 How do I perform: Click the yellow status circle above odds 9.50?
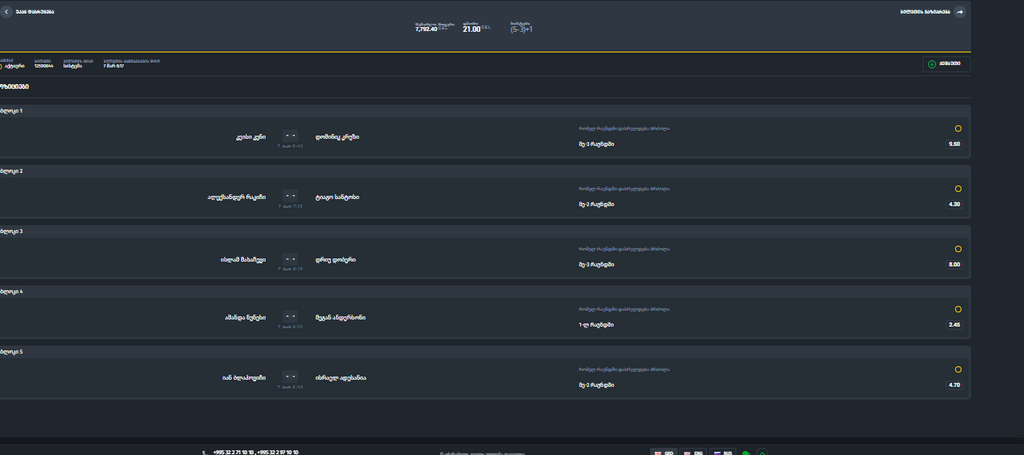[957, 129]
